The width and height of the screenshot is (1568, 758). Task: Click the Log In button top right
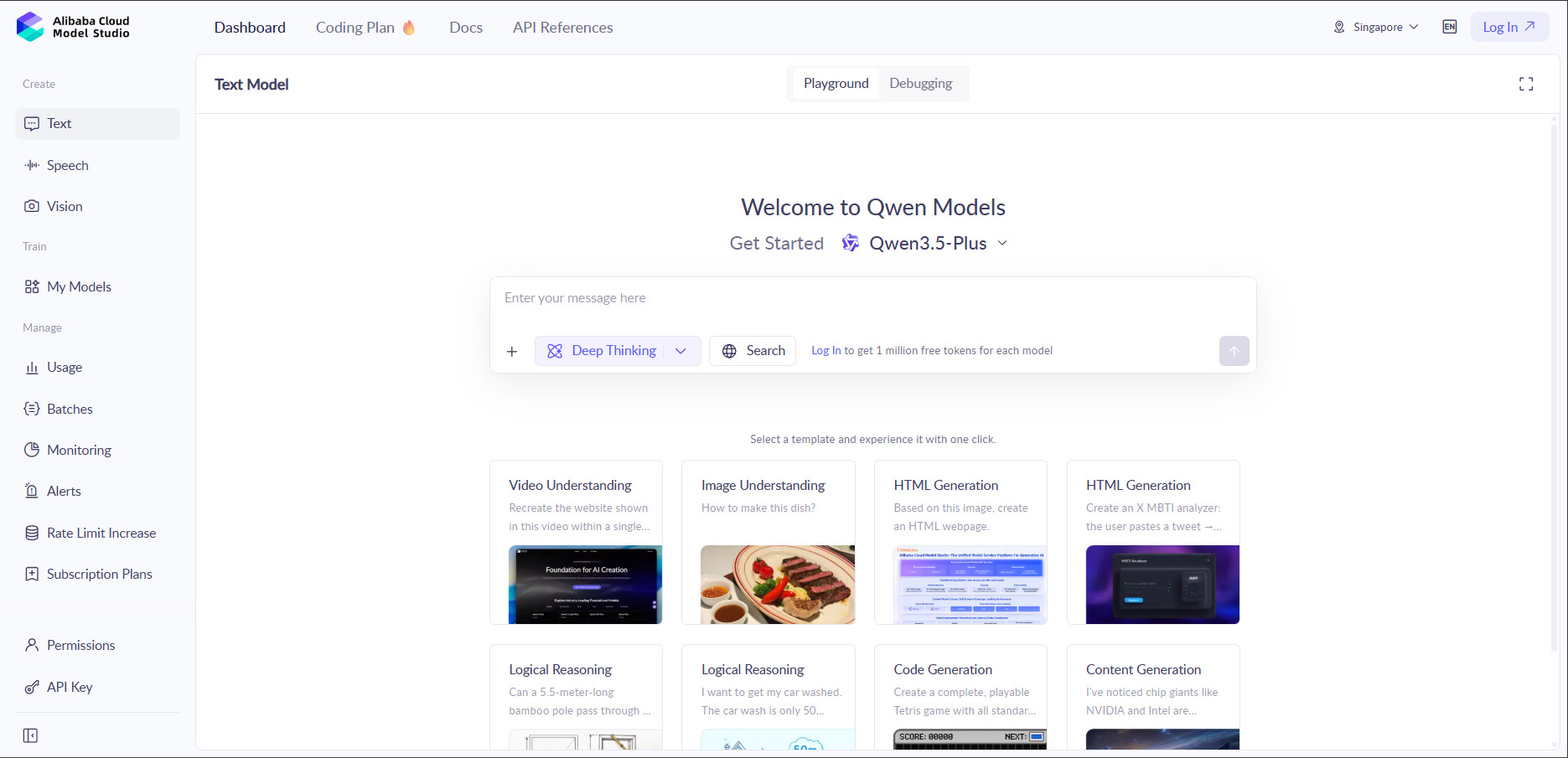tap(1509, 27)
